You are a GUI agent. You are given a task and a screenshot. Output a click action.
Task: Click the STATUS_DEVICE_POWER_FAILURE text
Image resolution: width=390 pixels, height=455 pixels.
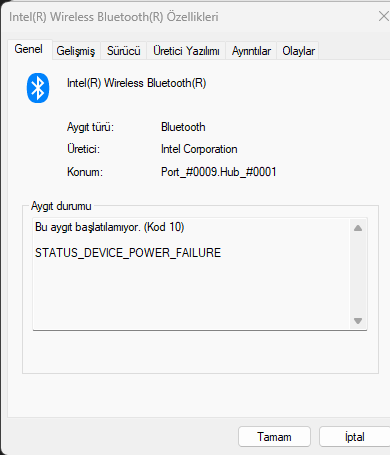click(x=128, y=253)
